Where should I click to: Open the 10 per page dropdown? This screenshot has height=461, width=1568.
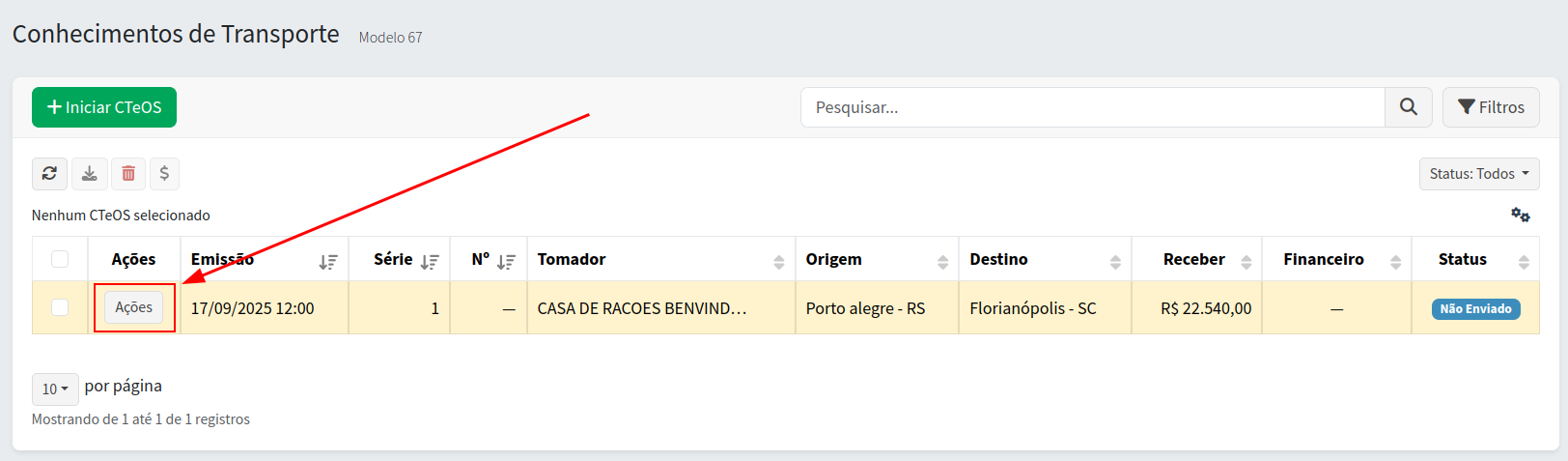coord(55,389)
